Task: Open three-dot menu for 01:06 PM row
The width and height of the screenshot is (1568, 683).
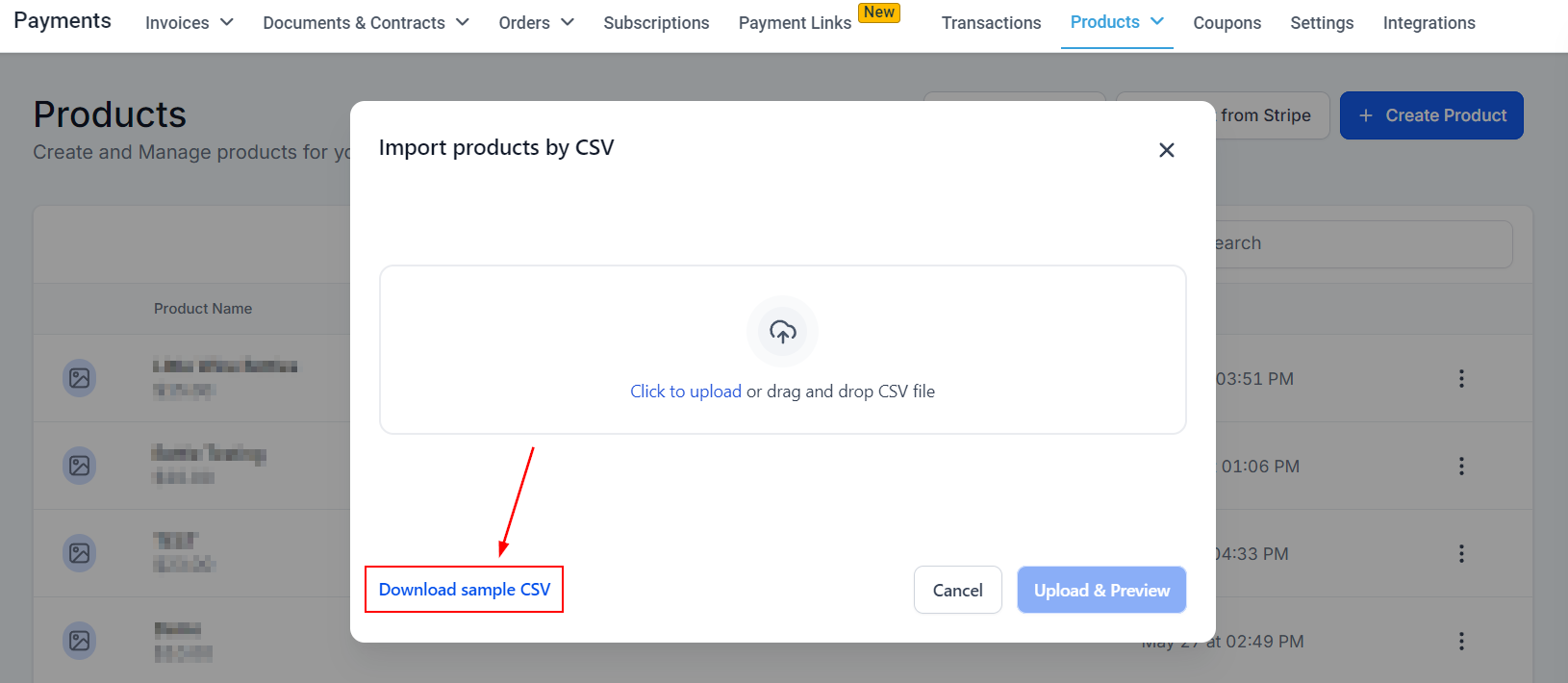Action: click(x=1461, y=467)
